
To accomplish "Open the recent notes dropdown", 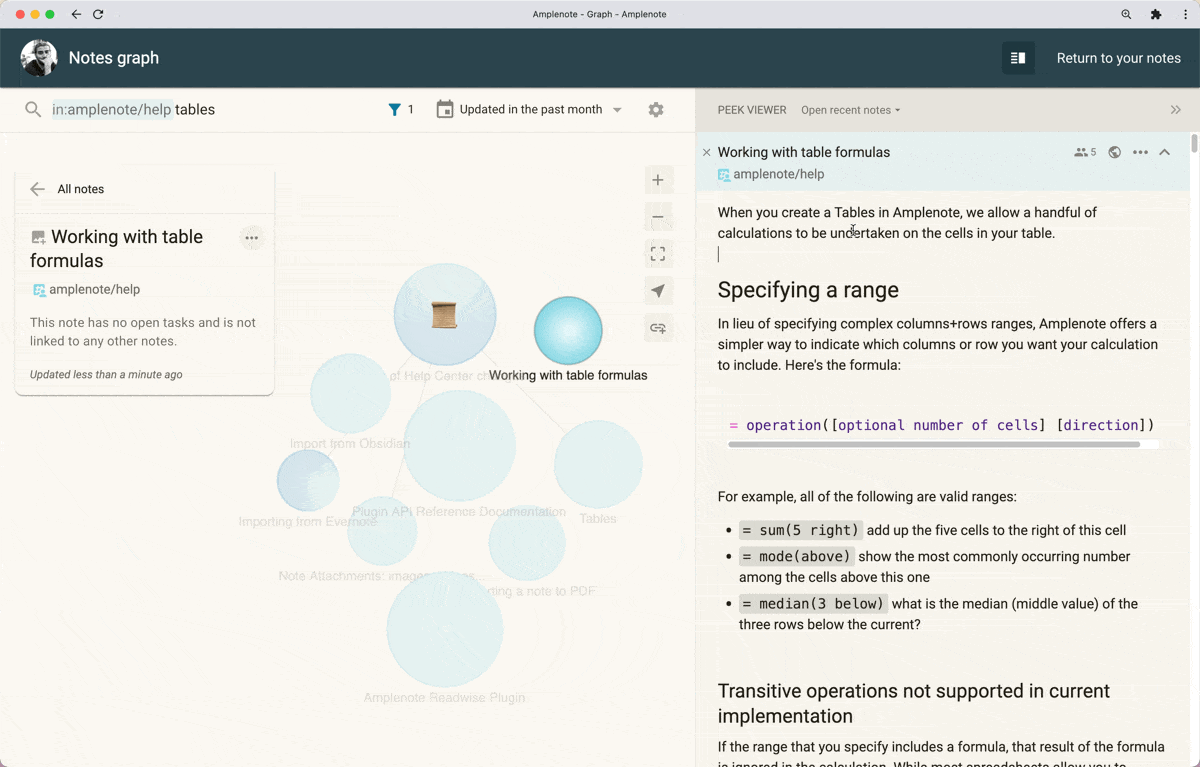I will coord(851,110).
